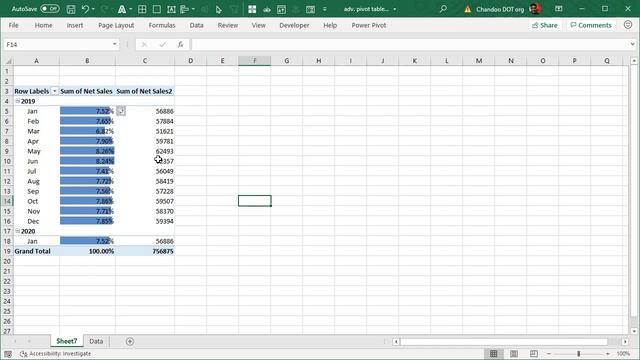
Task: Open the Comments pane button
Action: pos(591,25)
